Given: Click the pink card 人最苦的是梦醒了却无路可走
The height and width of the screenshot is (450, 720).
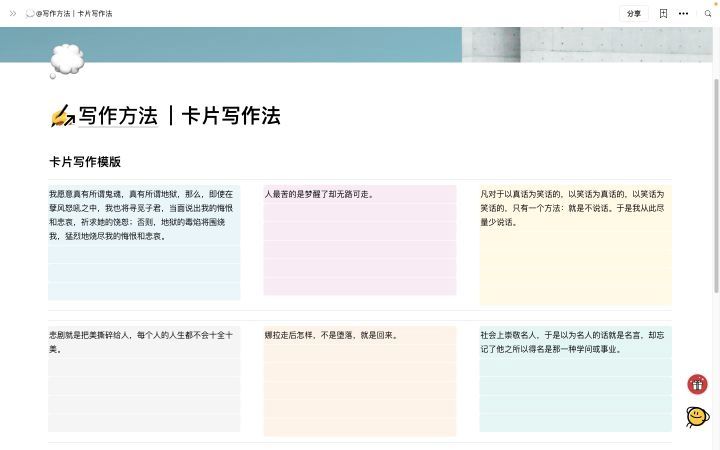Looking at the screenshot, I should 360,240.
